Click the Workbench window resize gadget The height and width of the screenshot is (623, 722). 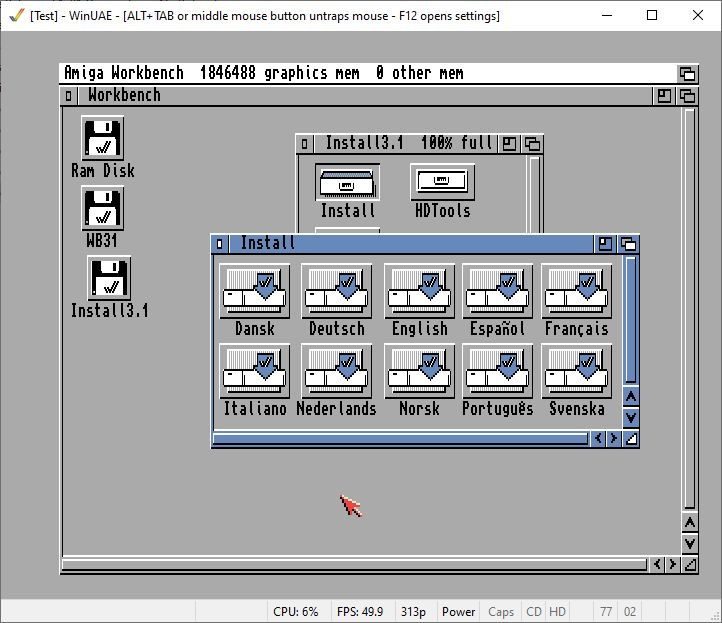[x=690, y=565]
